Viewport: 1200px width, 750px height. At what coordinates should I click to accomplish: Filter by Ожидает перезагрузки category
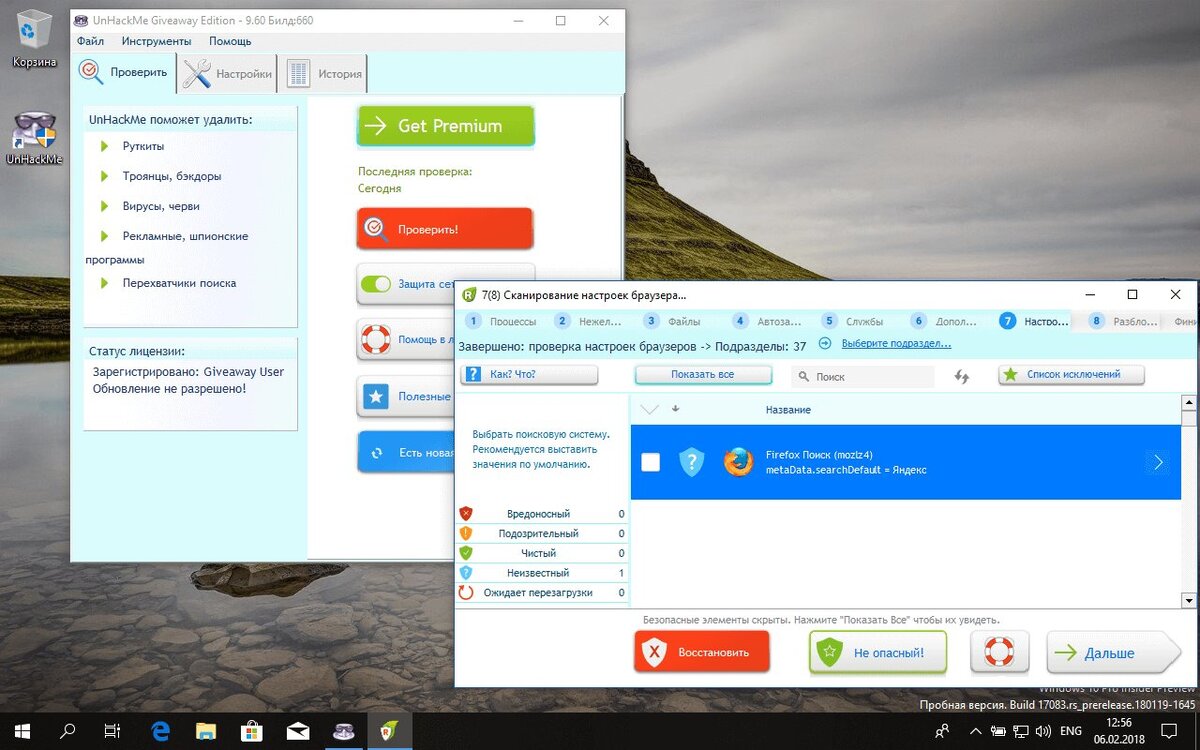pyautogui.click(x=543, y=592)
